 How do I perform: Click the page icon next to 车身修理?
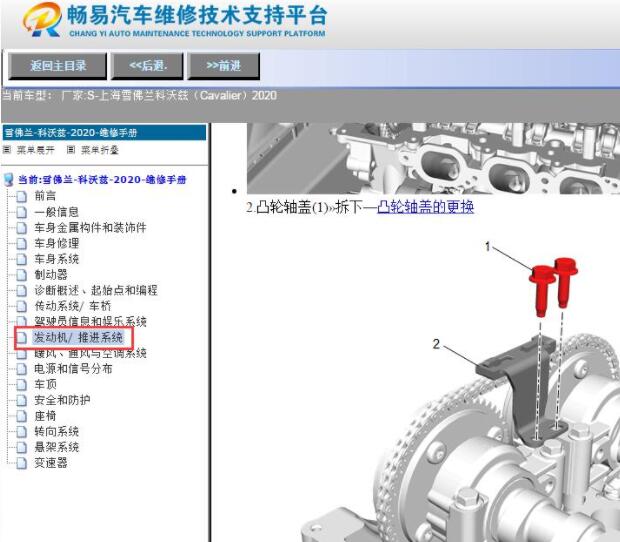pyautogui.click(x=21, y=244)
